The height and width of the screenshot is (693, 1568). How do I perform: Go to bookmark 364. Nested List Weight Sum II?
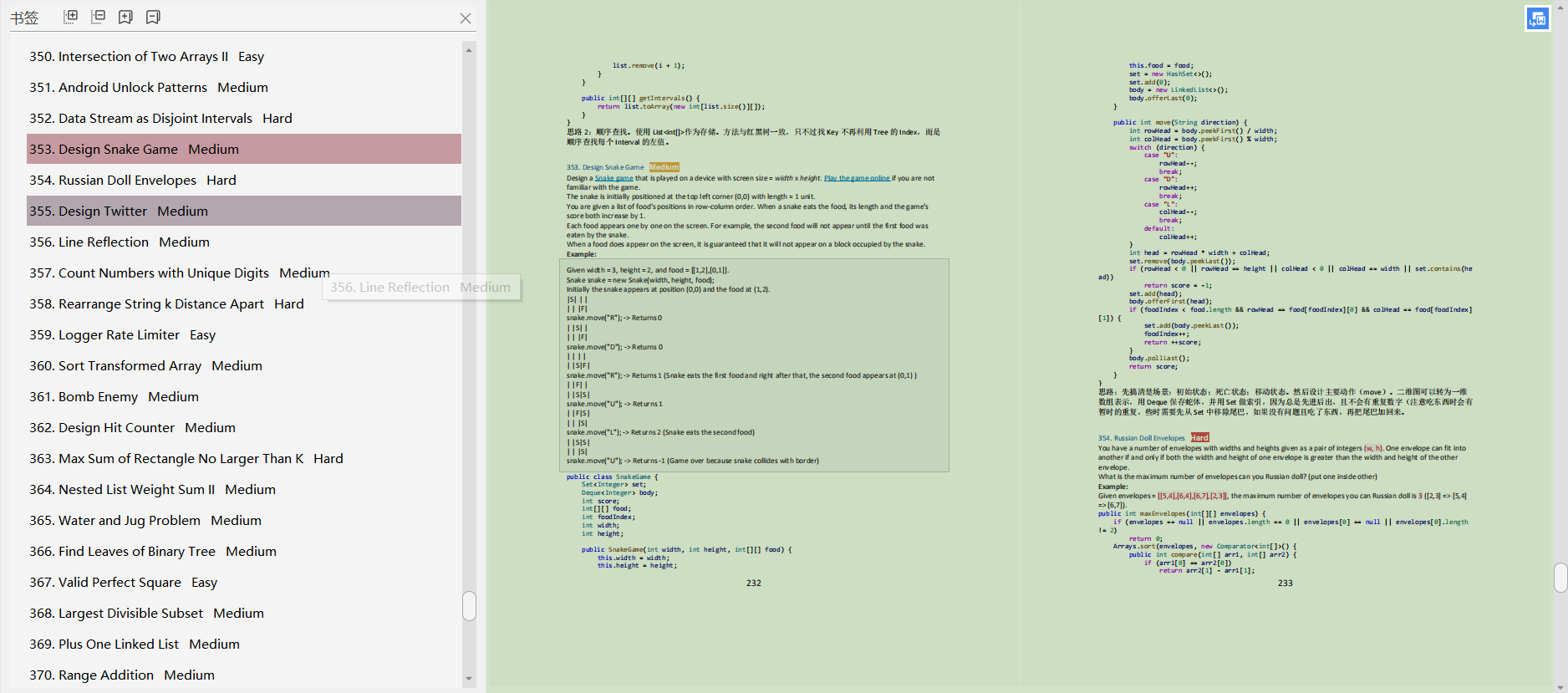tap(244, 490)
